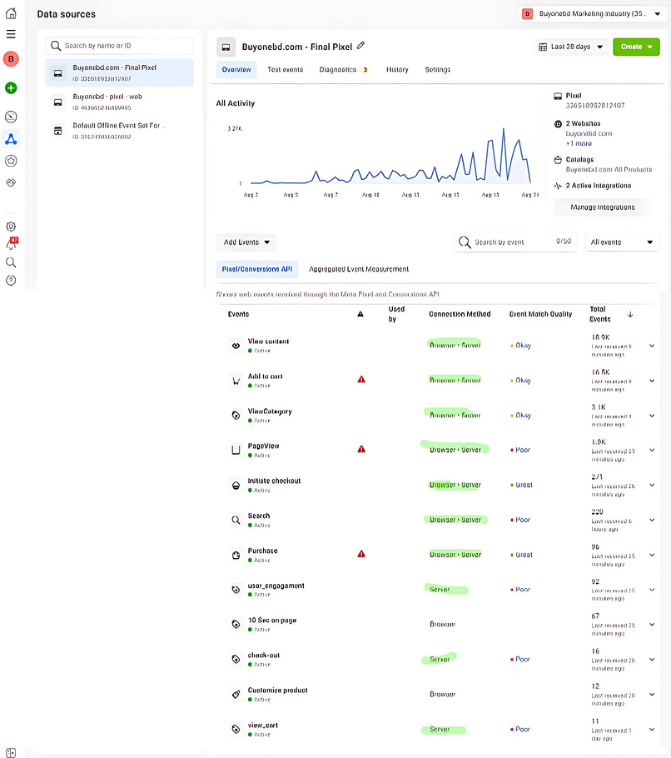Click the Initiate checkout event icon
Screen dimensions: 671x758
[x=236, y=485]
